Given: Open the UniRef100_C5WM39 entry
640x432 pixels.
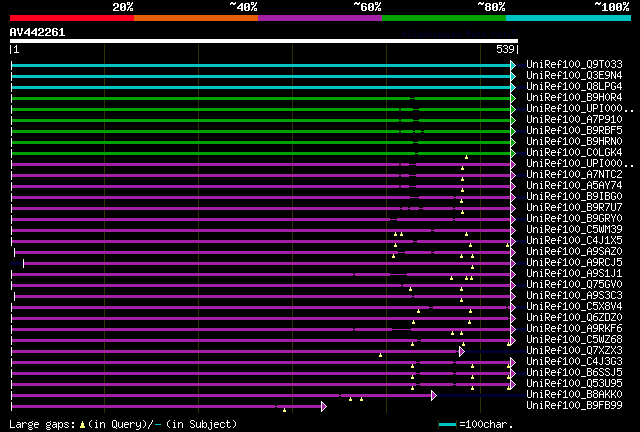Looking at the screenshot, I should click(x=574, y=230).
